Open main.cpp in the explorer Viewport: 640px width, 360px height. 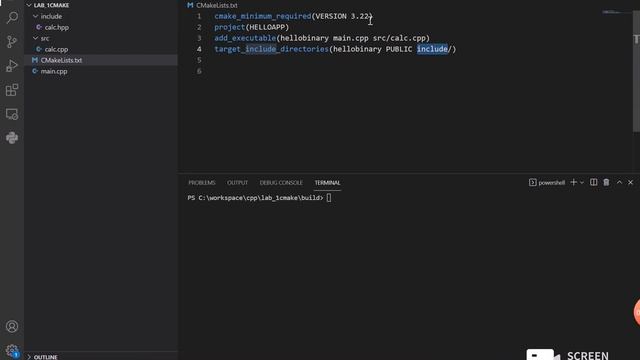(x=53, y=71)
